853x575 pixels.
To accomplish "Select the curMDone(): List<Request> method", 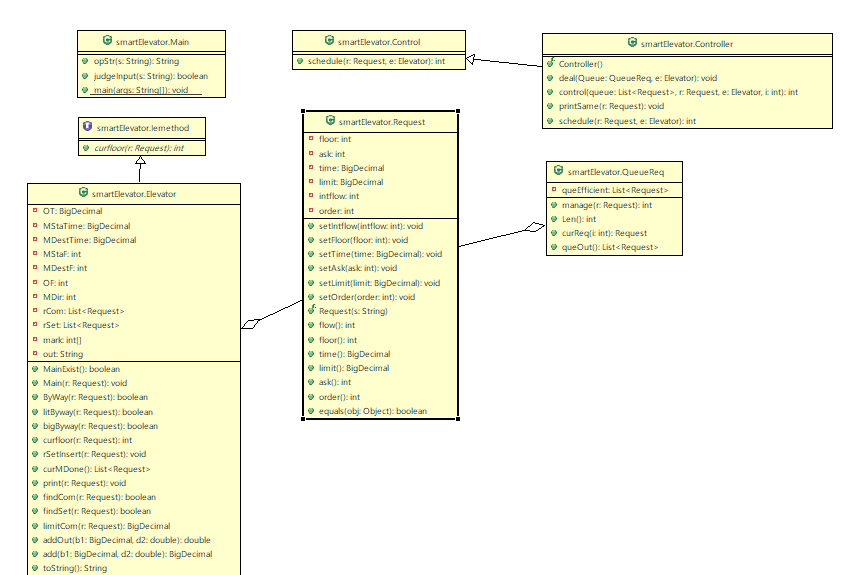I will [97, 469].
